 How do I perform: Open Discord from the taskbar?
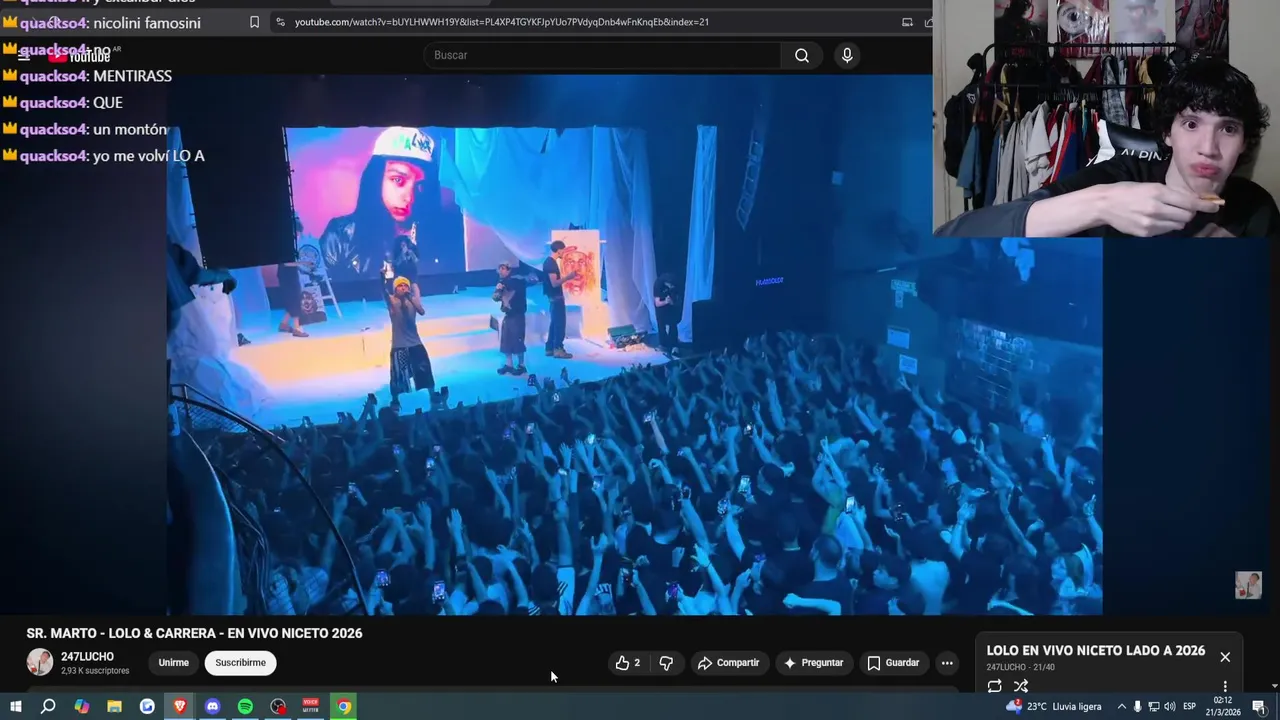click(x=212, y=707)
